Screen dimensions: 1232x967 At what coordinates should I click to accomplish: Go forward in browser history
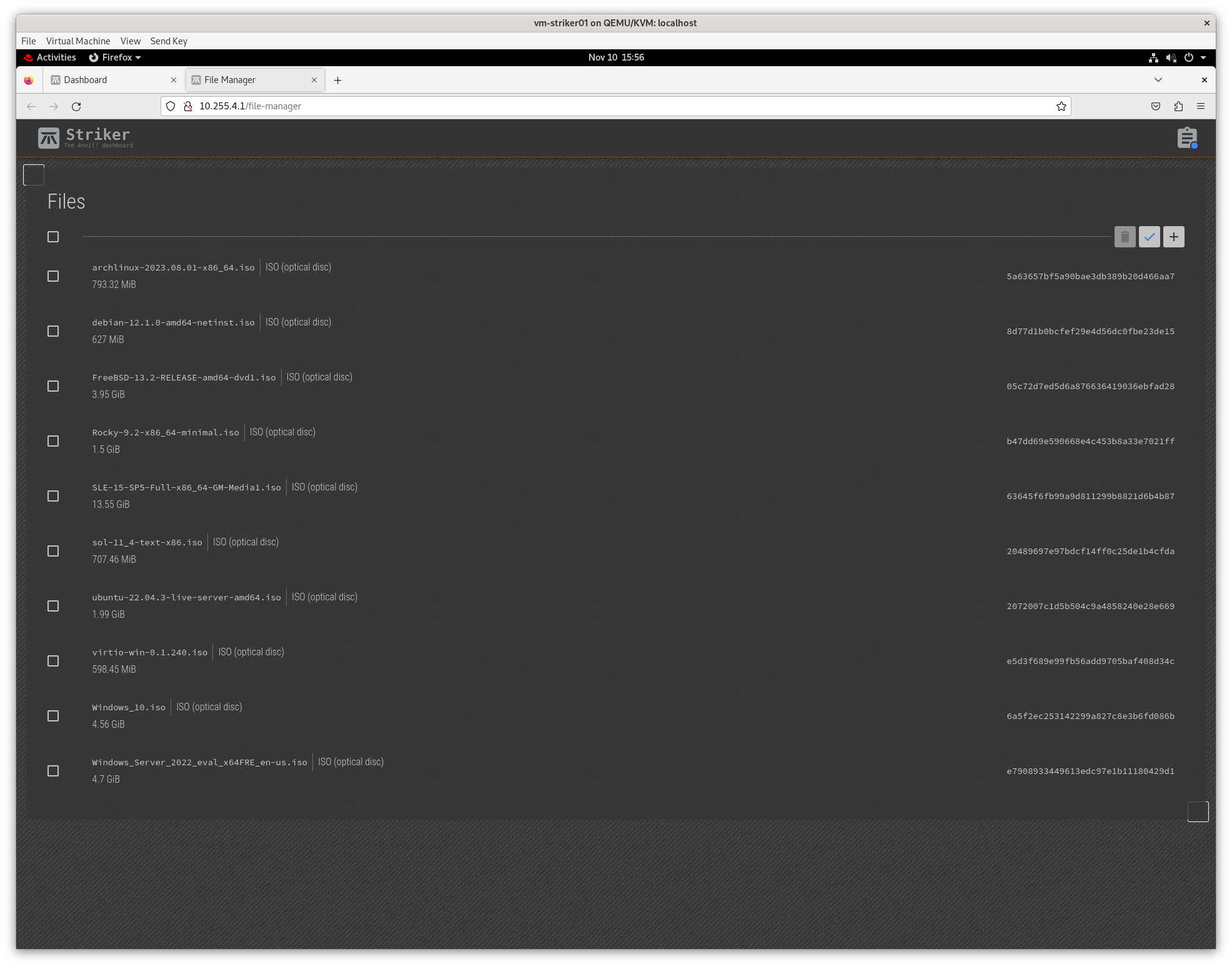[x=54, y=106]
